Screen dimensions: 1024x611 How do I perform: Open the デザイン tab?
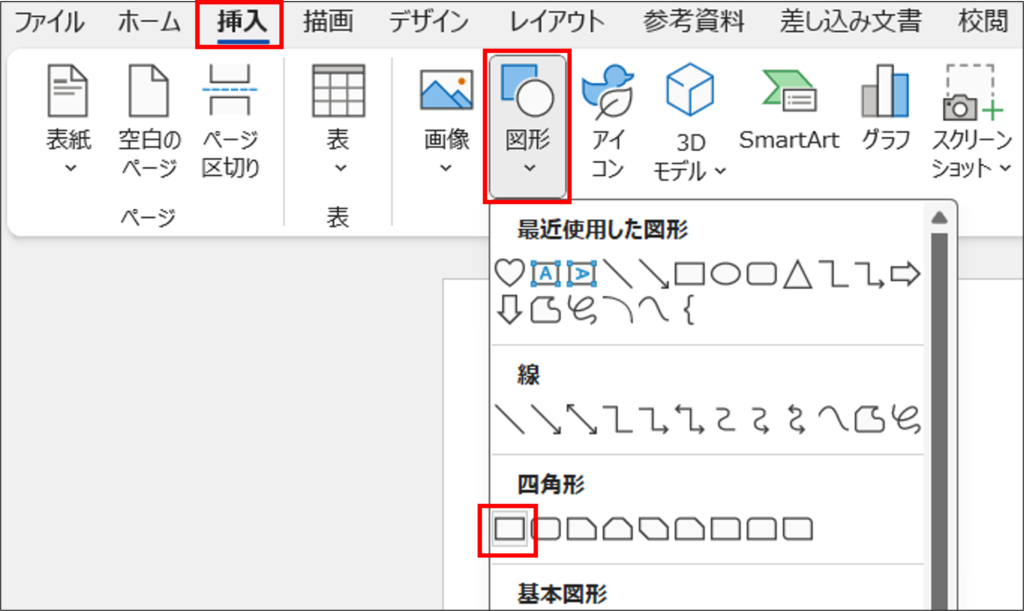428,22
